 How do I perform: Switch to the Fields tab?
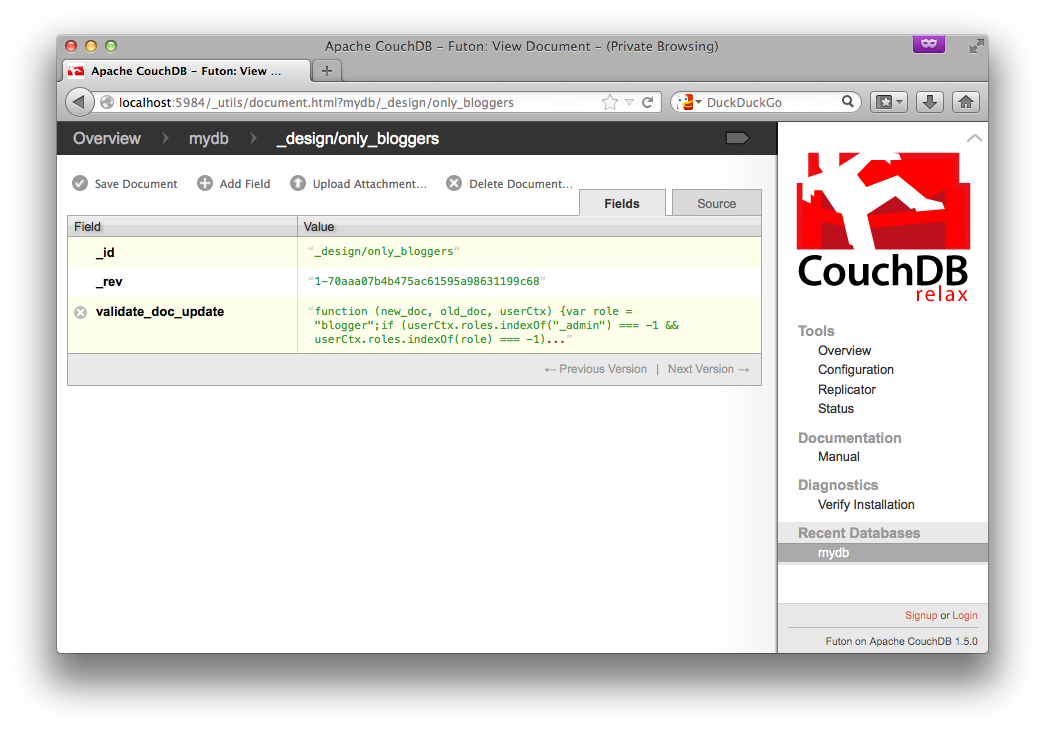(622, 203)
